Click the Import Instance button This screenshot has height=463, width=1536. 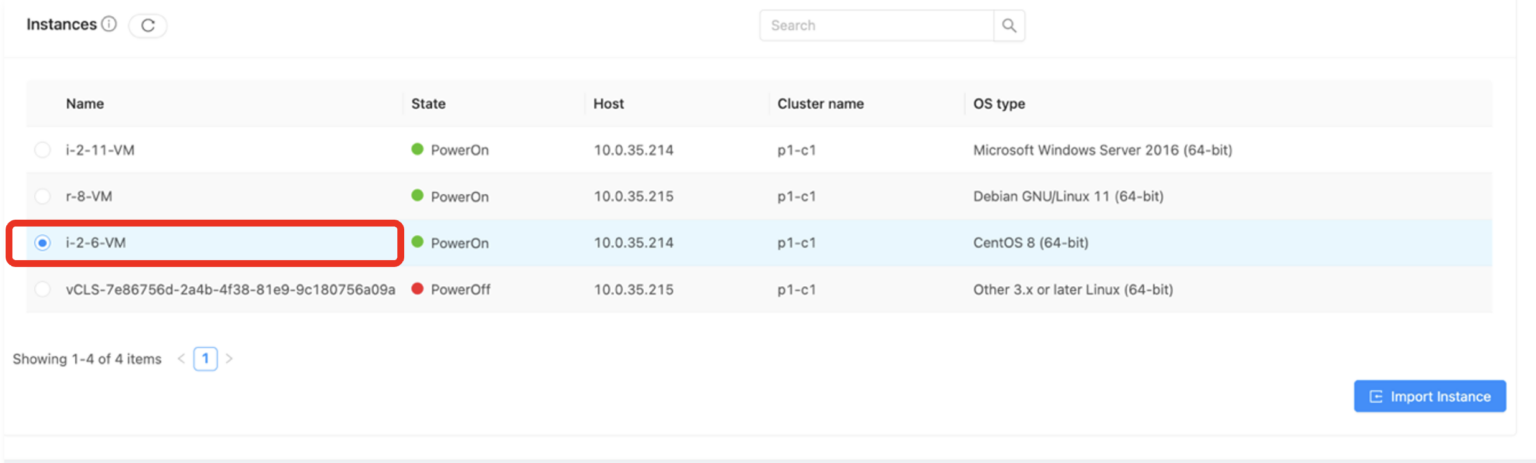1430,396
